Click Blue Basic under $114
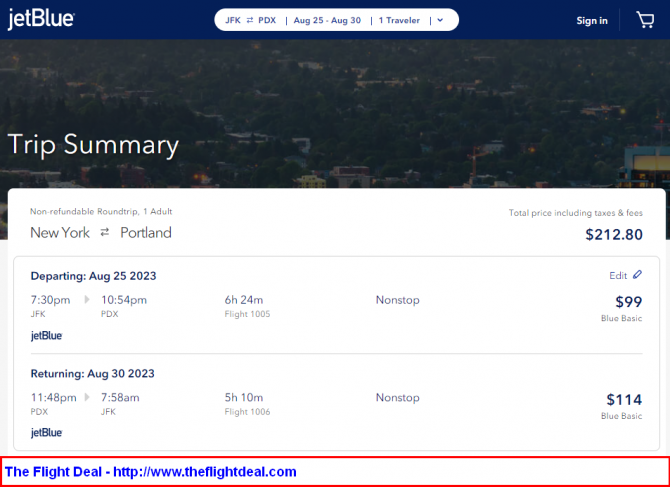The height and width of the screenshot is (487, 670). pos(621,416)
